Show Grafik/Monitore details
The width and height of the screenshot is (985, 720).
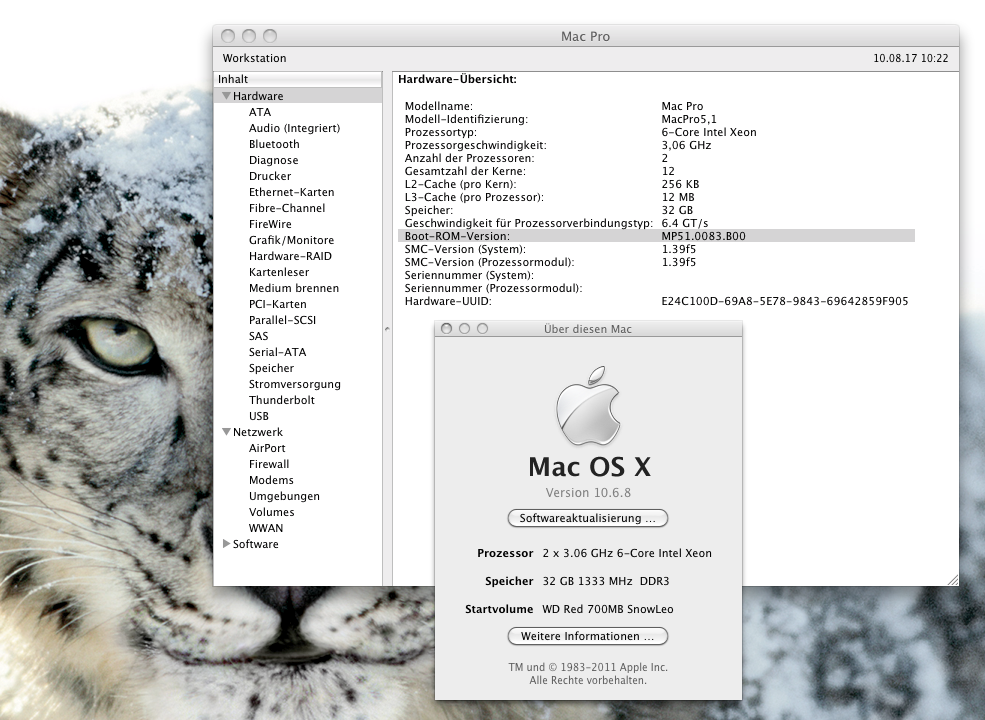coord(291,240)
